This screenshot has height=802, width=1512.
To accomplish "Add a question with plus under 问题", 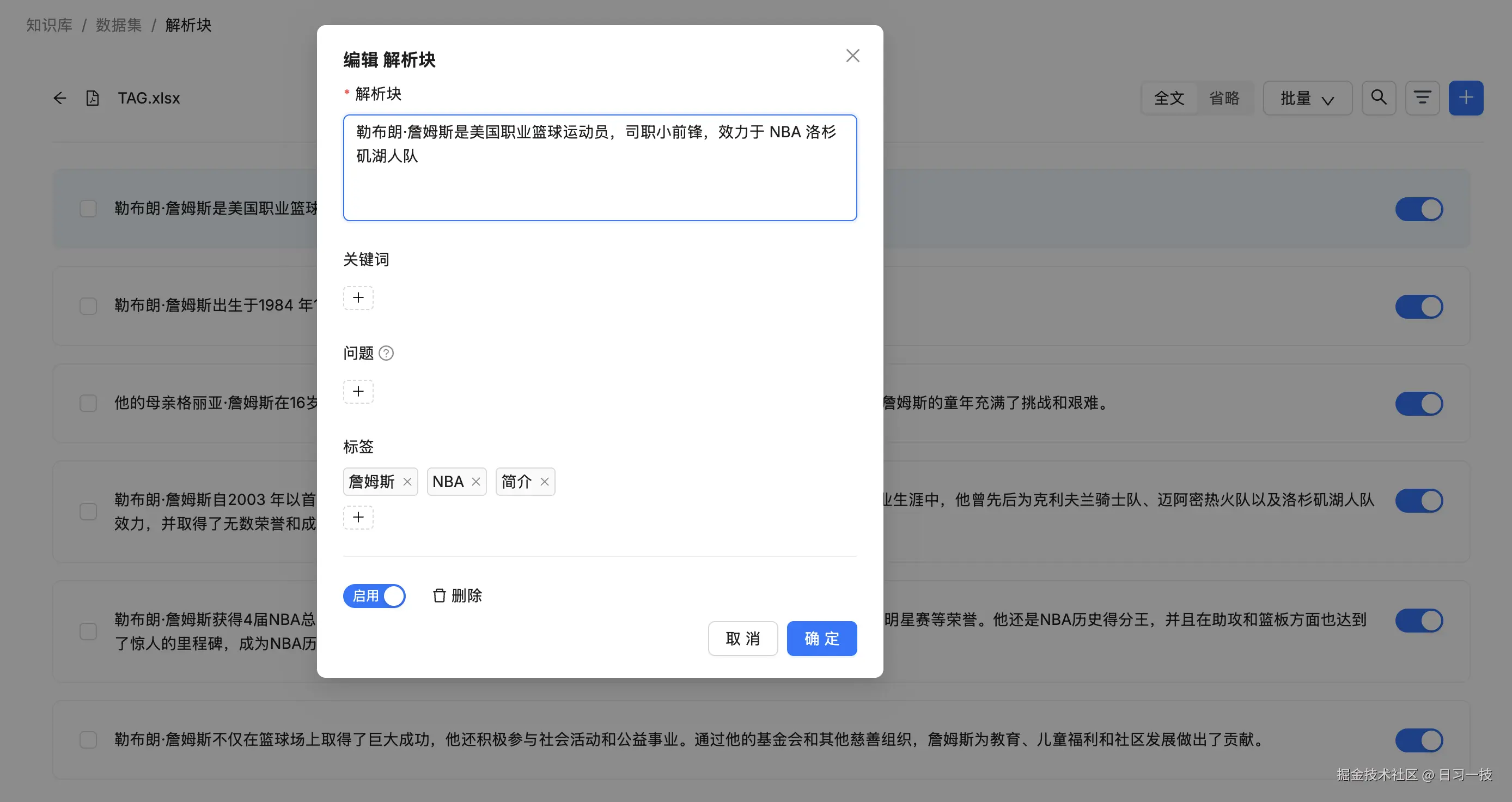I will coord(358,392).
